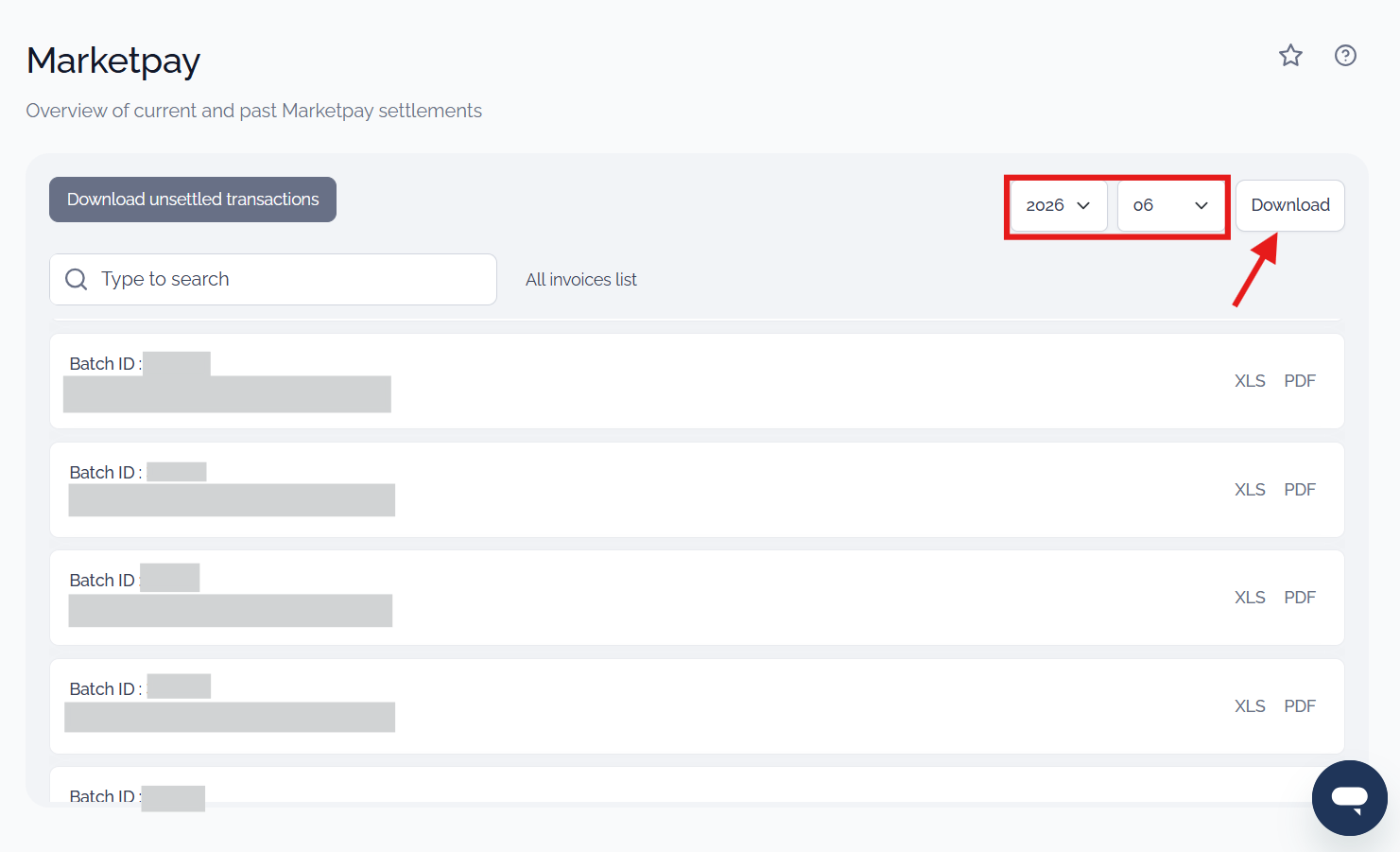Open the help question mark icon
1400x852 pixels.
pyautogui.click(x=1345, y=56)
